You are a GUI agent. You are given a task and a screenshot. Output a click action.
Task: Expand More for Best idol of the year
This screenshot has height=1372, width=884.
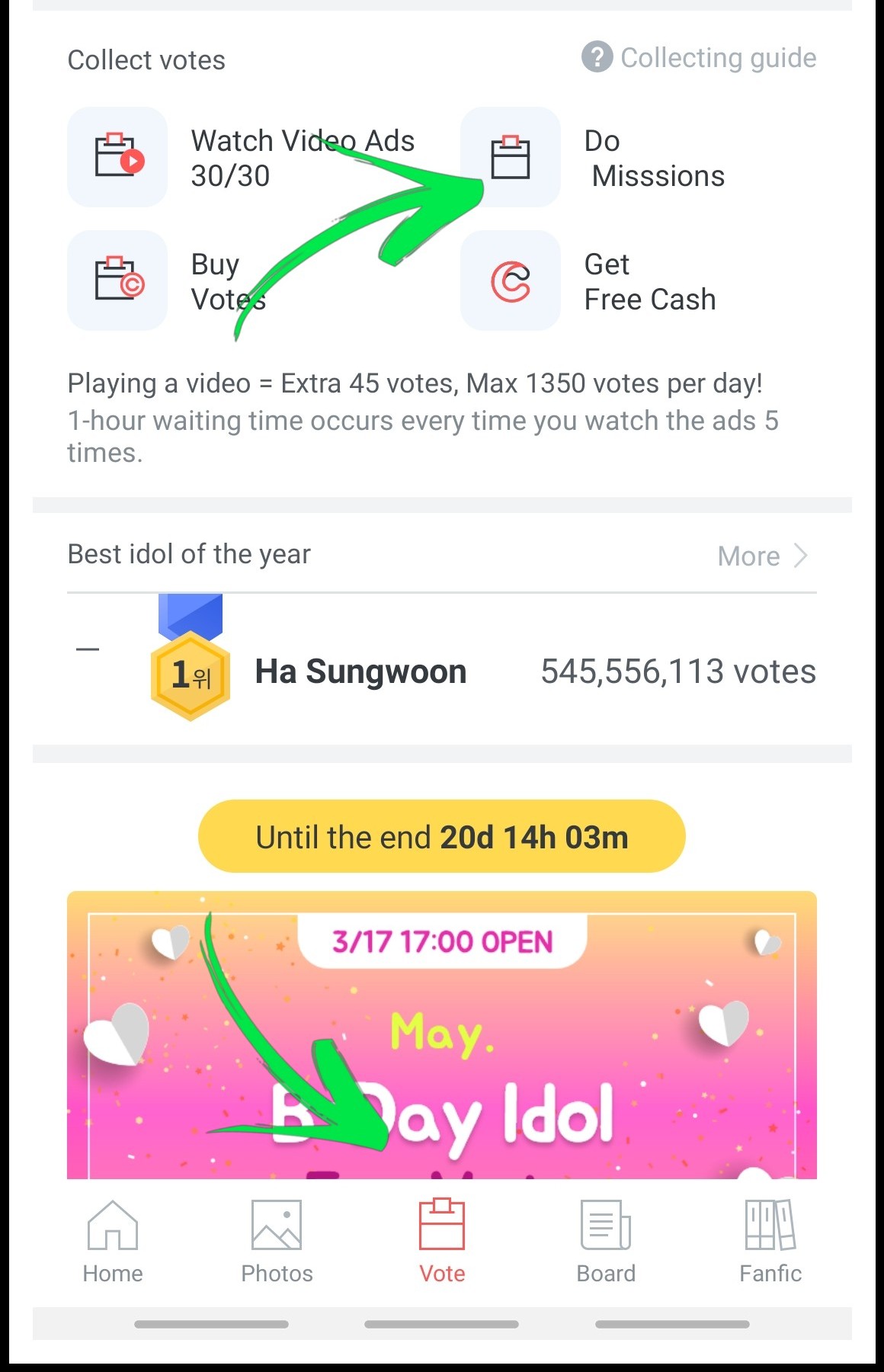click(763, 556)
